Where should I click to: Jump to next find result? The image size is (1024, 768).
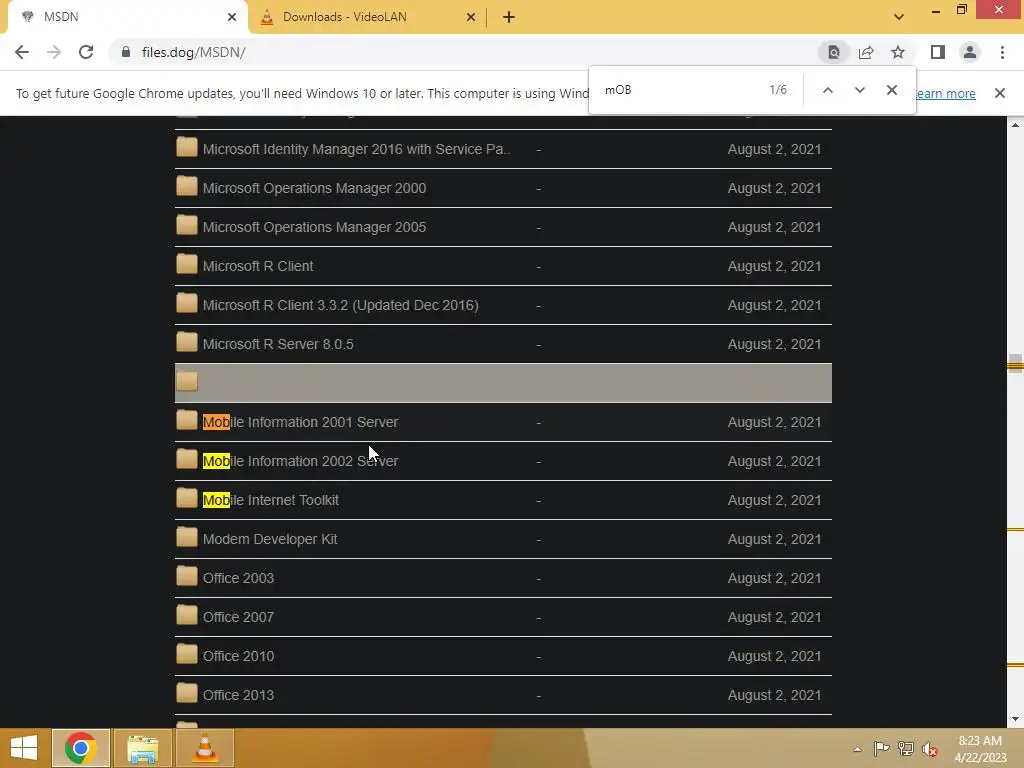[859, 90]
